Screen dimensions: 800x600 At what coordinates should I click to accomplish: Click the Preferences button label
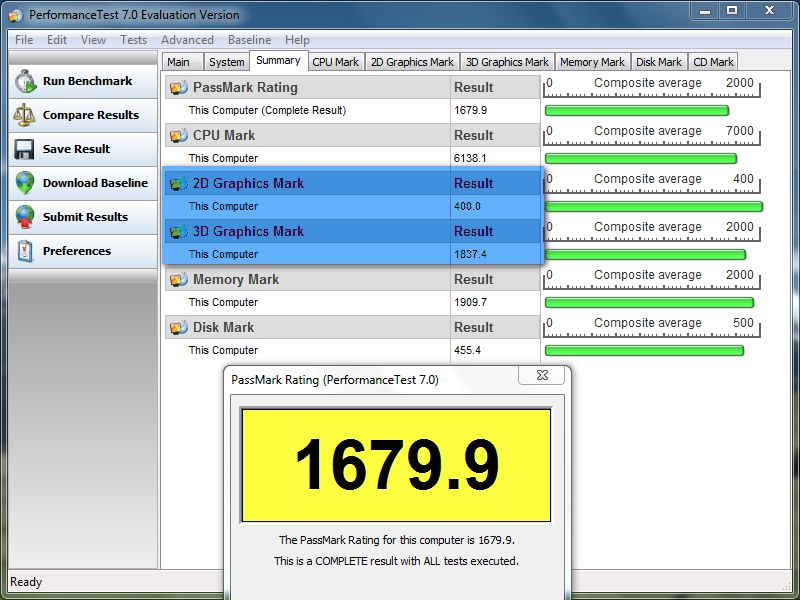click(77, 251)
